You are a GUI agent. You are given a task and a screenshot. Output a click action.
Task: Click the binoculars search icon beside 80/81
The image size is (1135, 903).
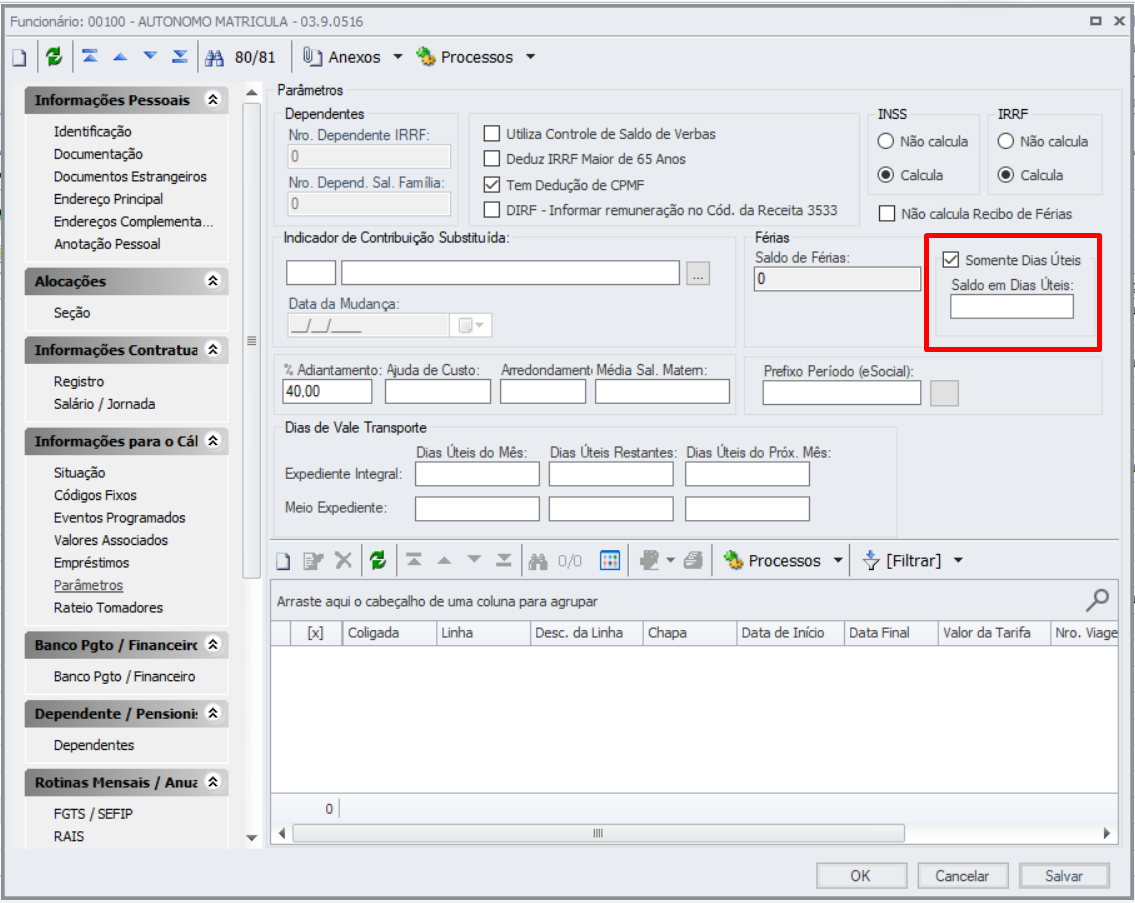[x=214, y=58]
